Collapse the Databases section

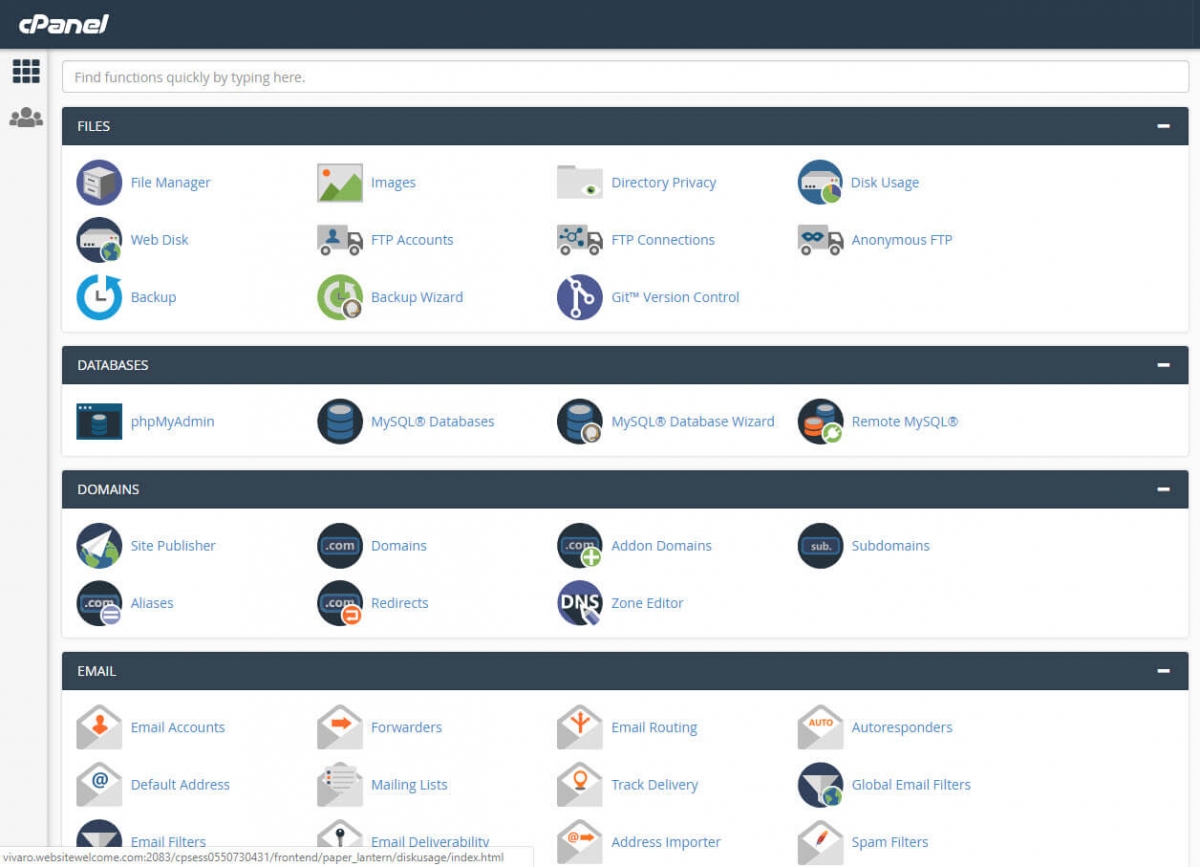(x=1163, y=365)
